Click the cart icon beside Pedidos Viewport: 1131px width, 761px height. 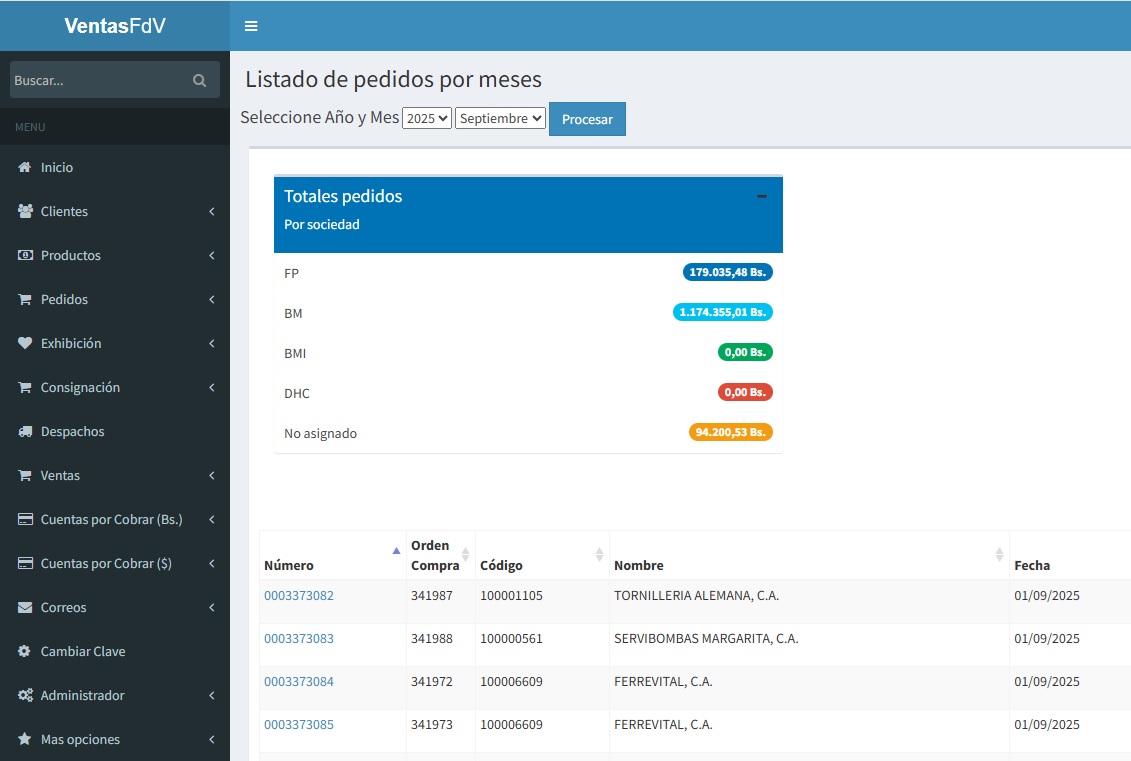pos(25,299)
